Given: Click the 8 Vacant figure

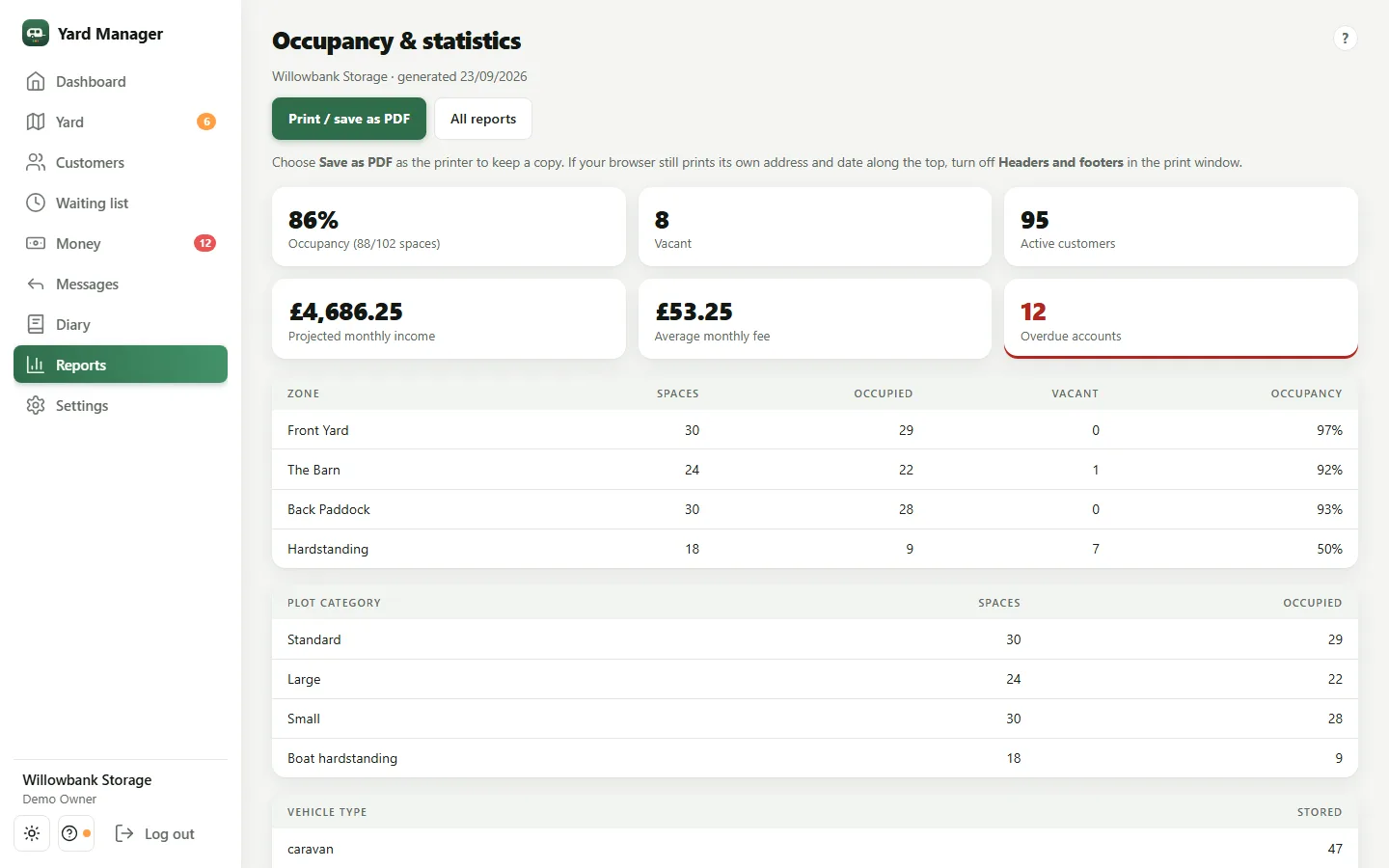Looking at the screenshot, I should [x=662, y=220].
